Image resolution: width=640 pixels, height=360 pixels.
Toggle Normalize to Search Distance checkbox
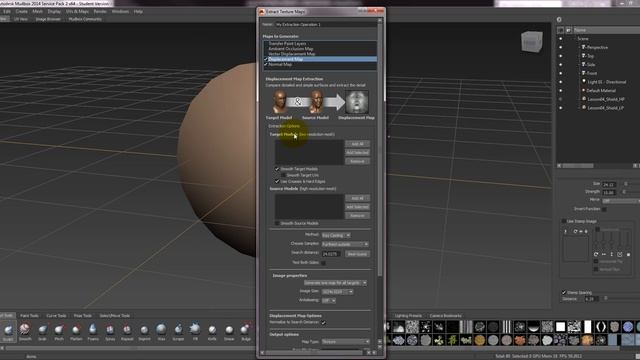[x=324, y=322]
